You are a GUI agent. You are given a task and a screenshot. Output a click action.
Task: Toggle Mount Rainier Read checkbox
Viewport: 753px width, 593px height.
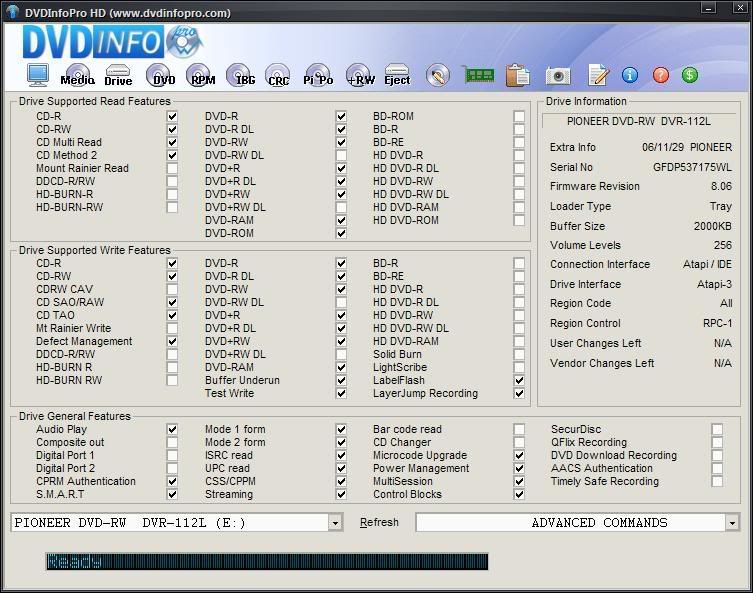(x=172, y=168)
